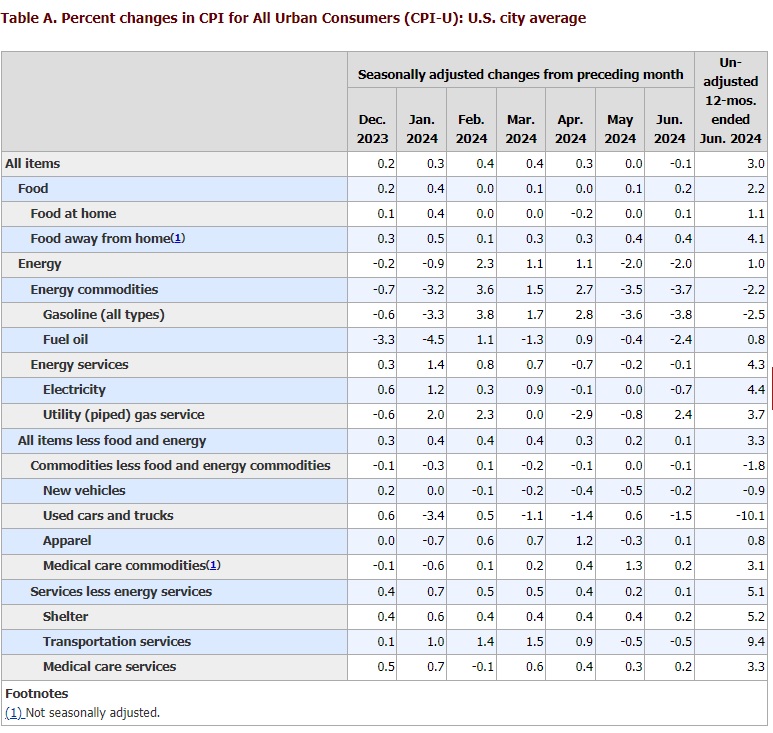Click the (1) link under Footnotes
Image resolution: width=773 pixels, height=733 pixels.
click(x=14, y=713)
